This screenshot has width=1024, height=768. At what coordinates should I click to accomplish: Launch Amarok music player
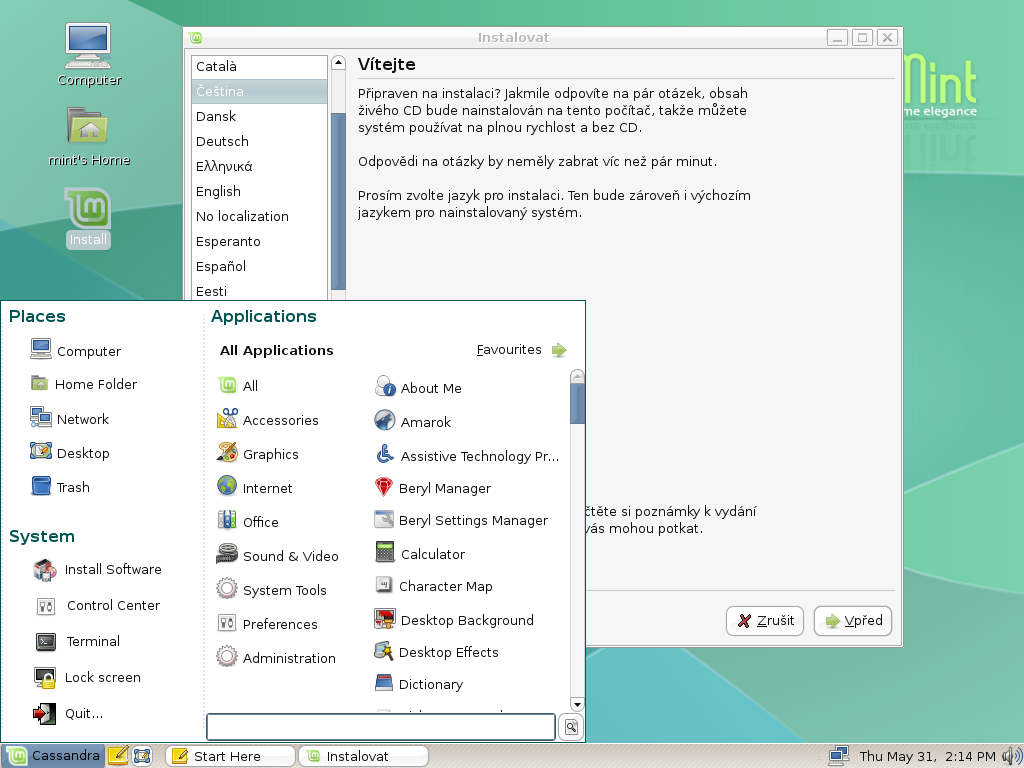click(x=413, y=422)
